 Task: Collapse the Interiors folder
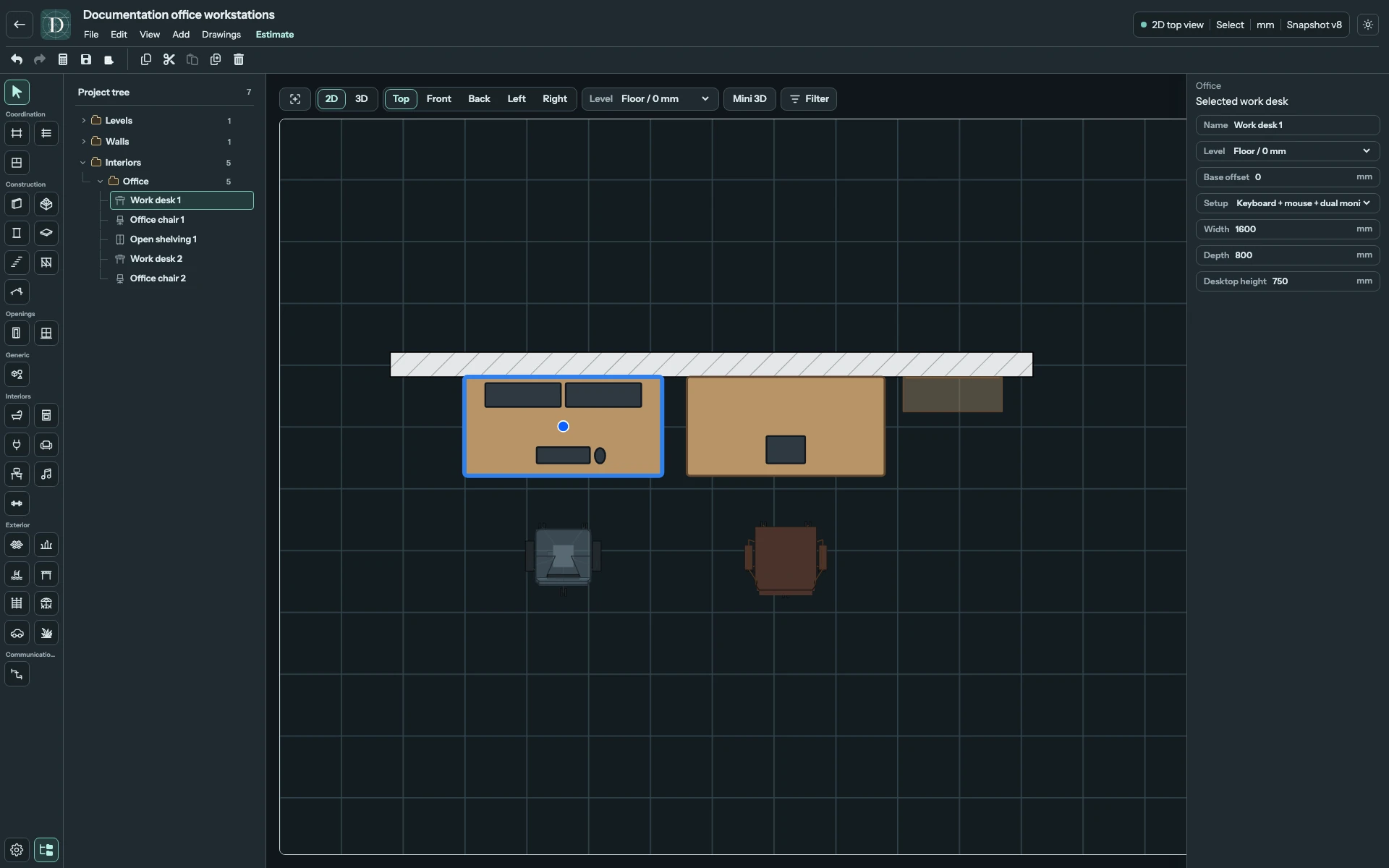pos(83,163)
